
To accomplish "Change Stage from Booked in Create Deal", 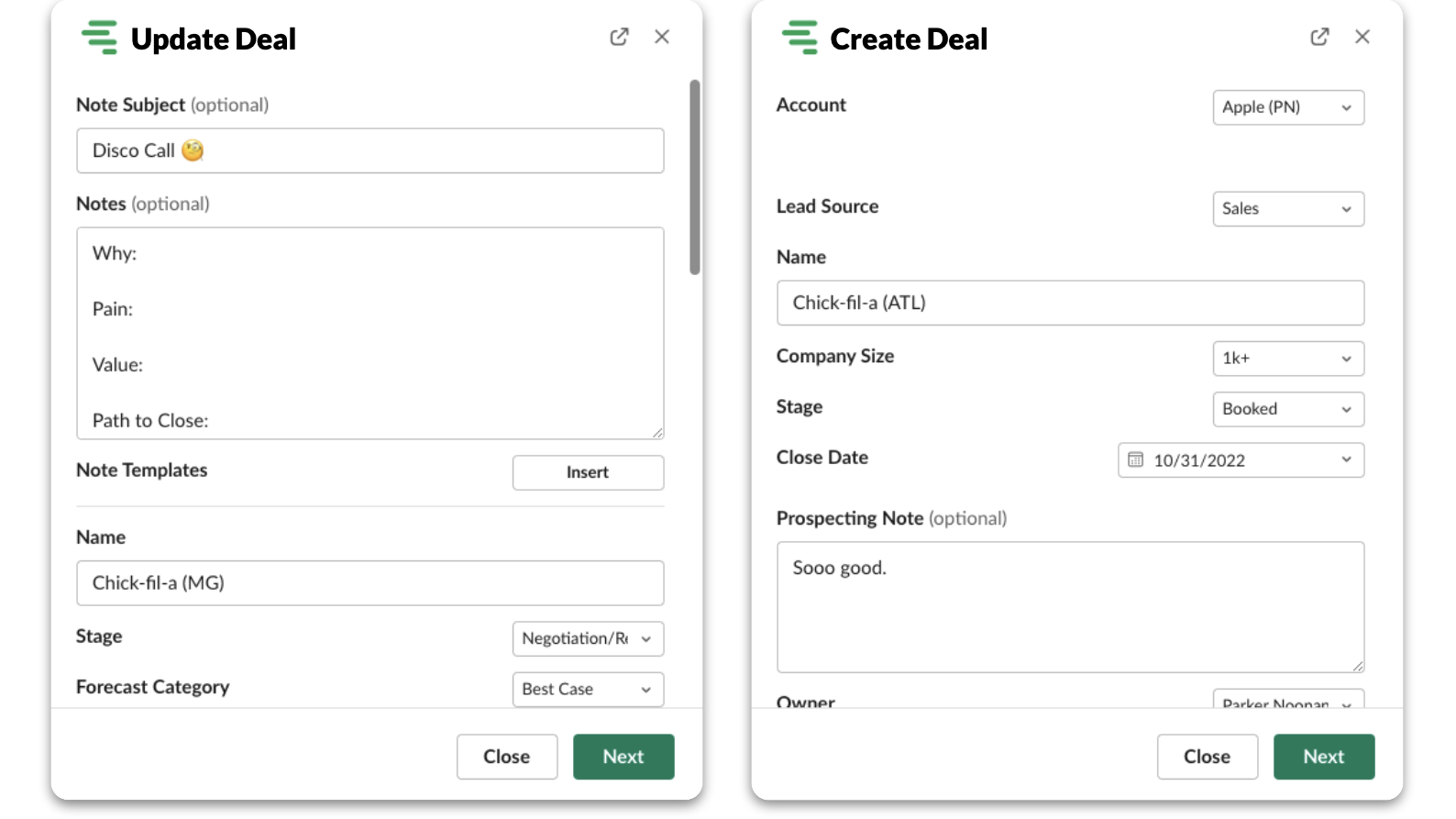I will (1287, 409).
